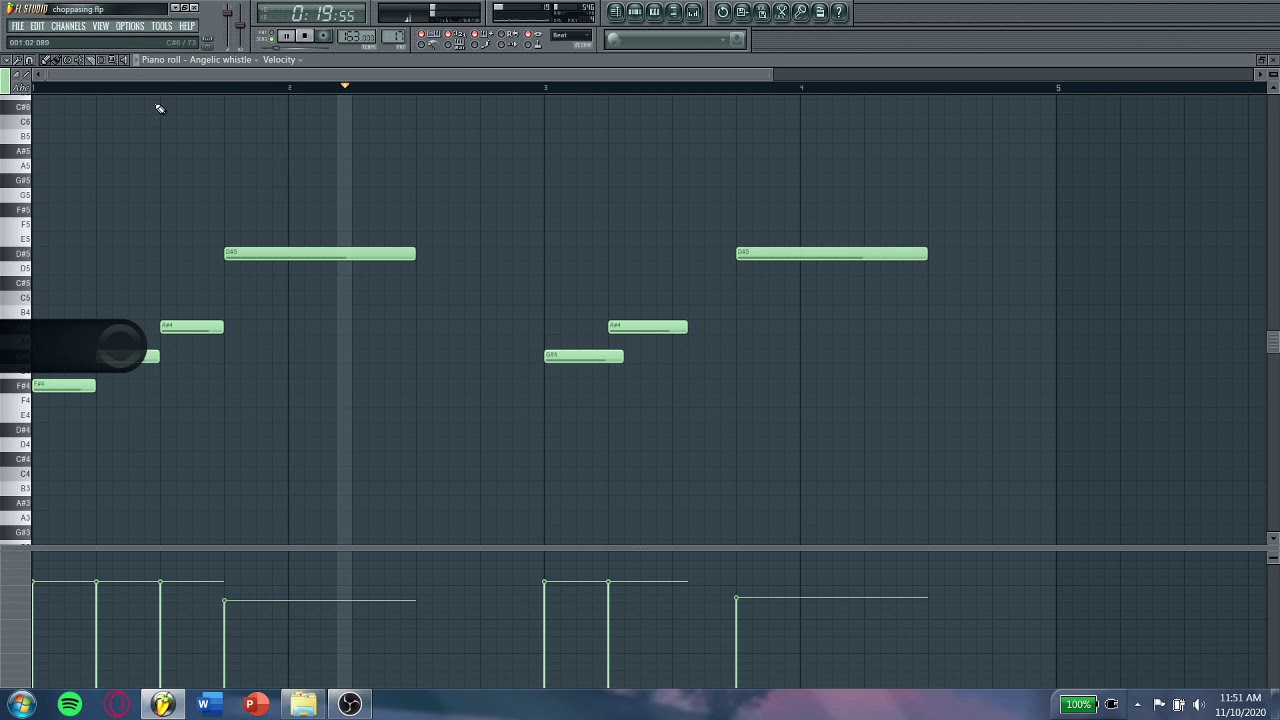Open the pattern selector dropdown beside the toolbar
Image resolution: width=1280 pixels, height=720 pixels.
click(x=676, y=39)
